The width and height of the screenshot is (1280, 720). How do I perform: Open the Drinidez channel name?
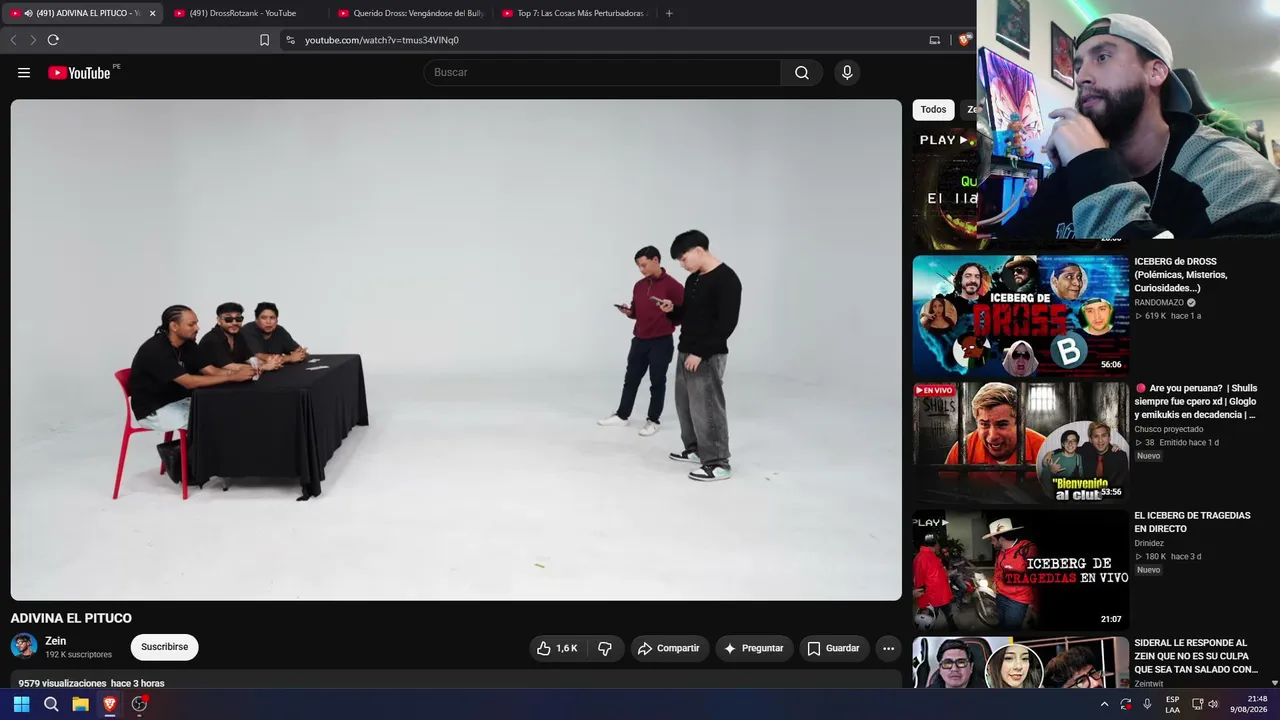[1149, 543]
